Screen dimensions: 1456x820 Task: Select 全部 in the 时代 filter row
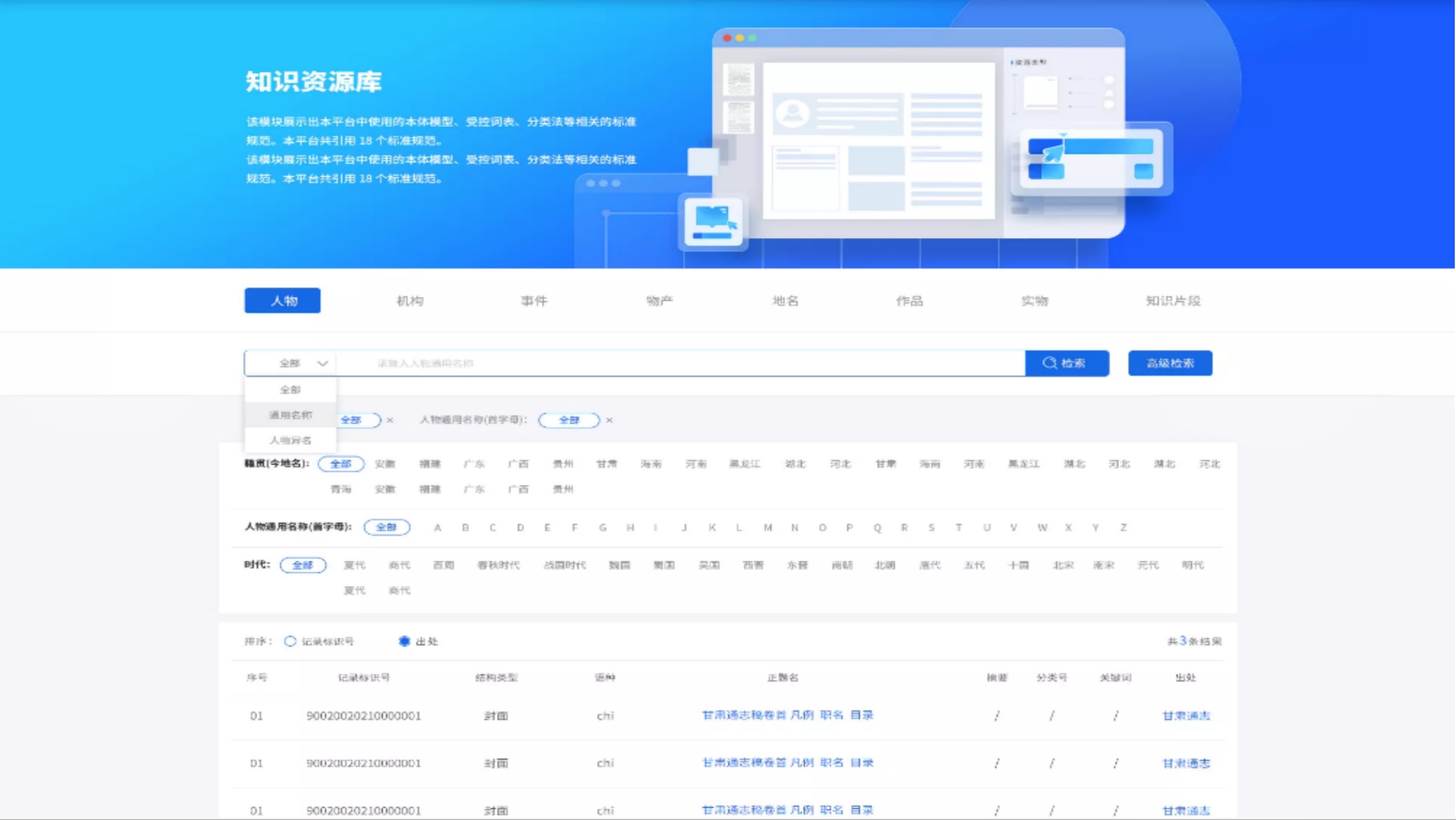coord(303,565)
